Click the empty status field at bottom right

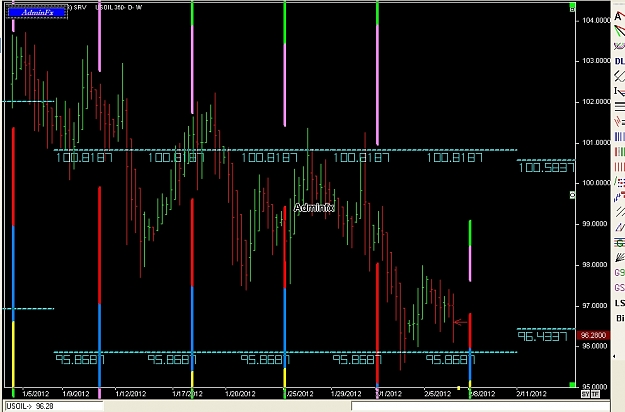click(x=480, y=406)
